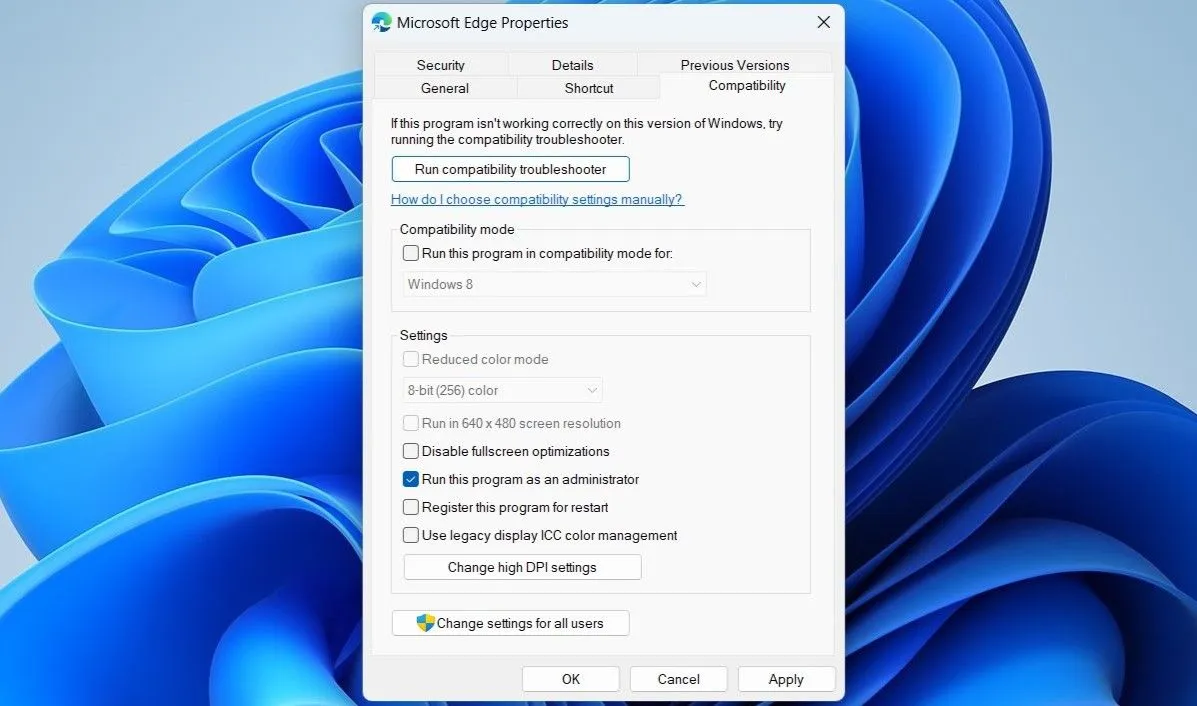
Task: Click the 'Settings' group label
Action: pyautogui.click(x=424, y=335)
